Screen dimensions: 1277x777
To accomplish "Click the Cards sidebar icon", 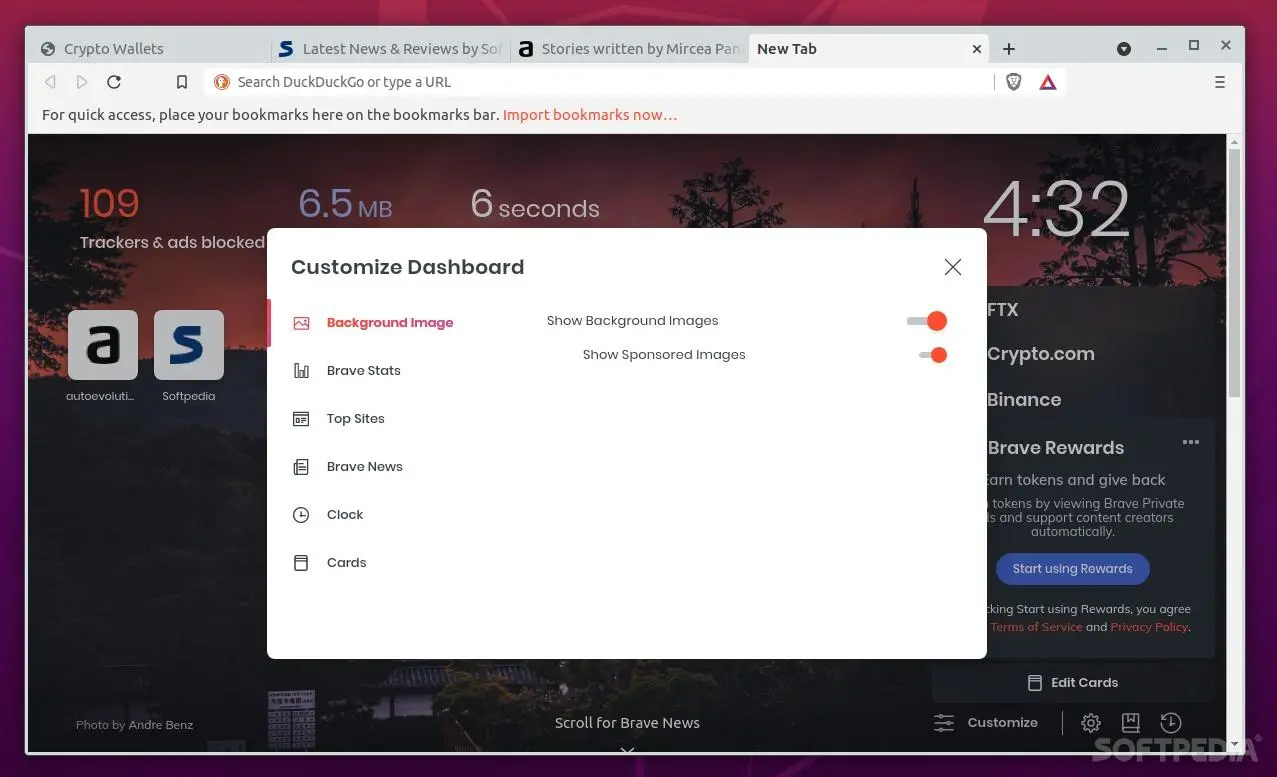I will point(301,563).
